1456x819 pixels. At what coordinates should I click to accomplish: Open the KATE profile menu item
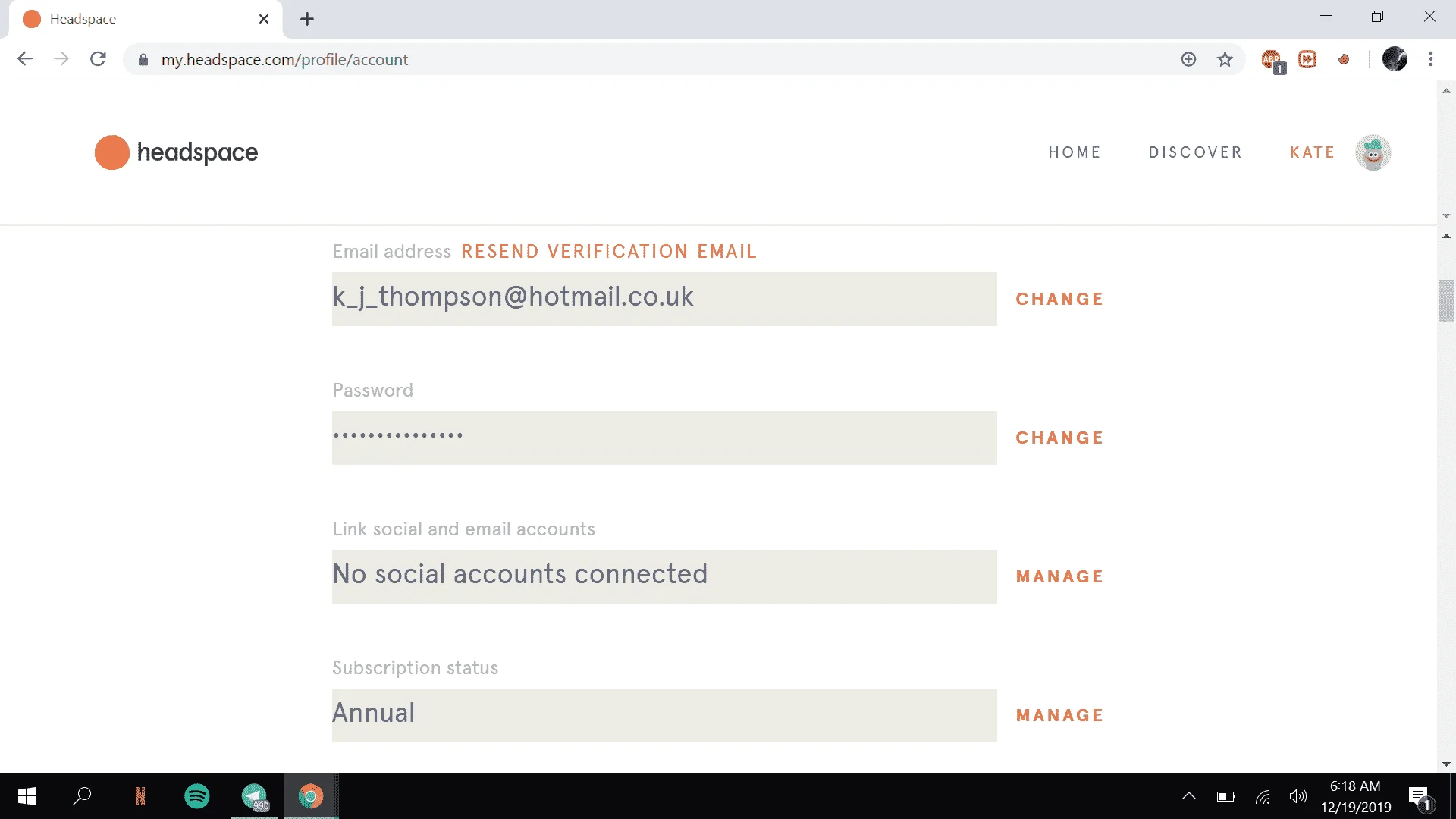tap(1312, 152)
